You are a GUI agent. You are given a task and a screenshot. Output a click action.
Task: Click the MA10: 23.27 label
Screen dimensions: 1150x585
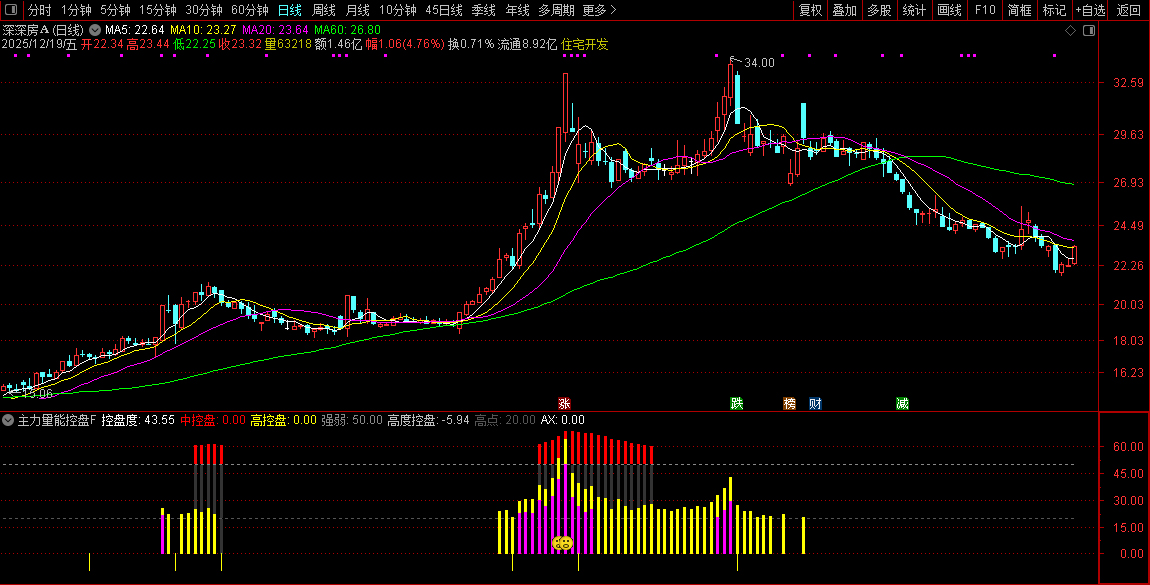(203, 30)
